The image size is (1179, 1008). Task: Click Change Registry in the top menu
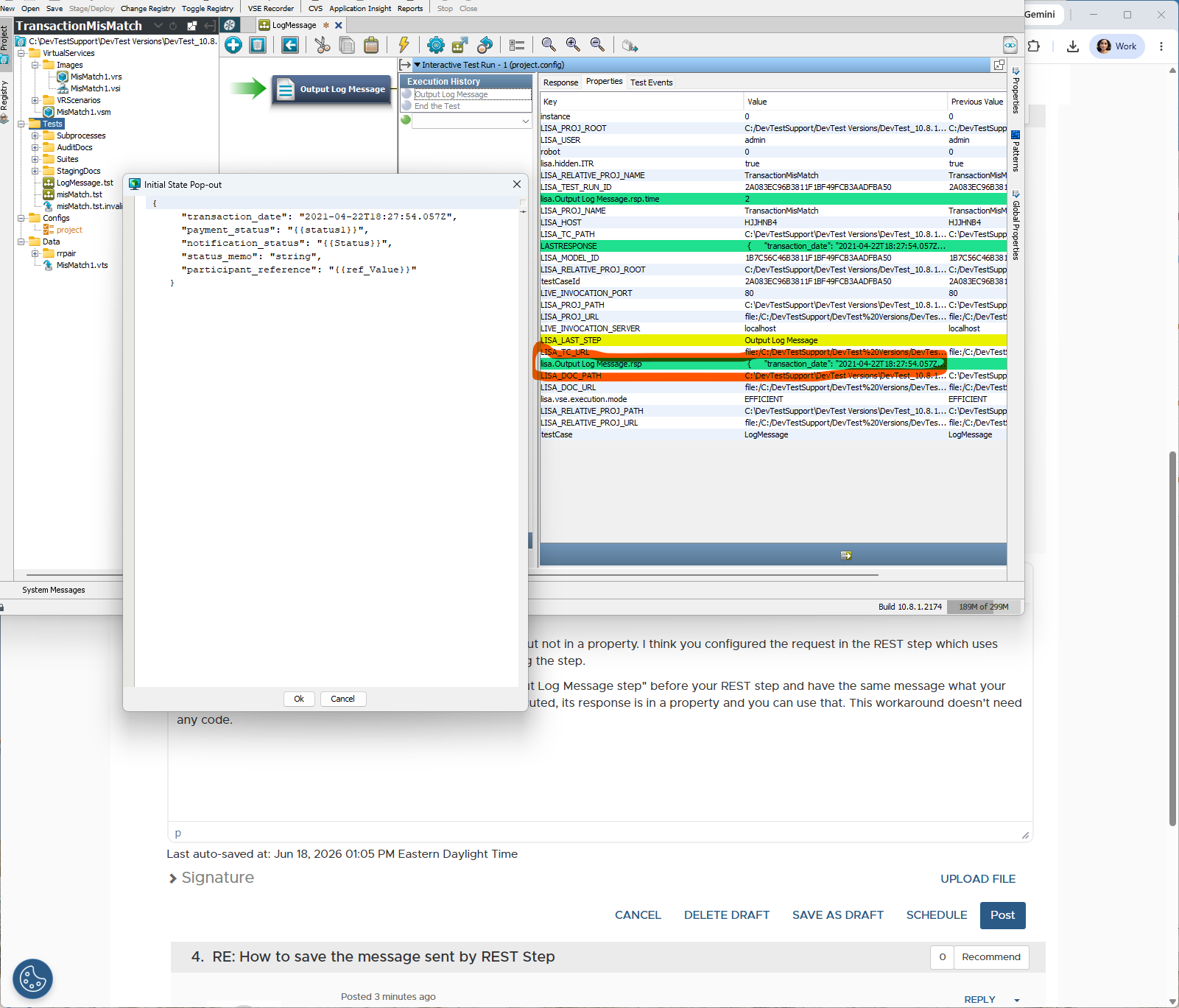tap(148, 9)
